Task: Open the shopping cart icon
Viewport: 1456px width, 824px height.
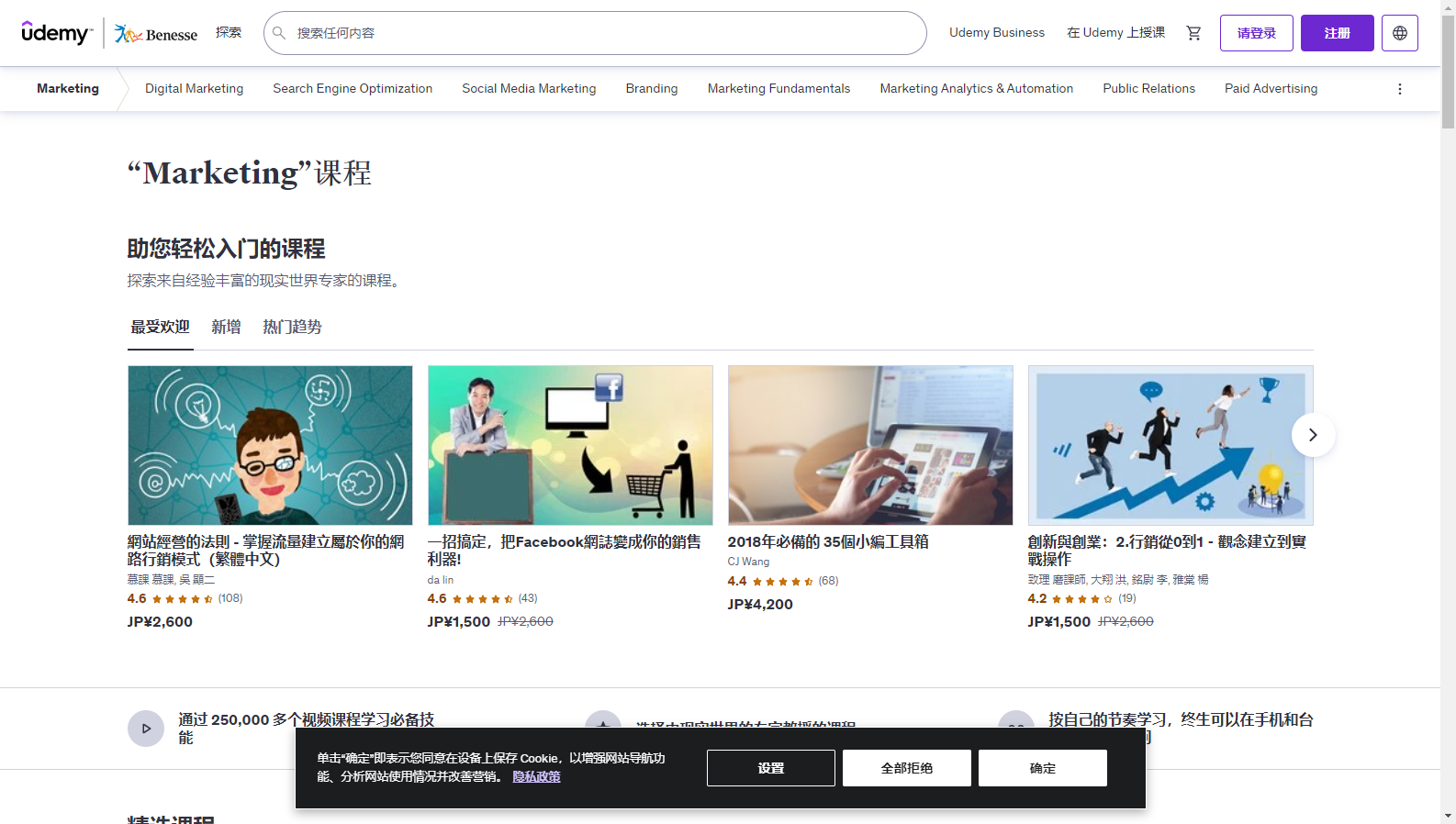Action: 1193,33
